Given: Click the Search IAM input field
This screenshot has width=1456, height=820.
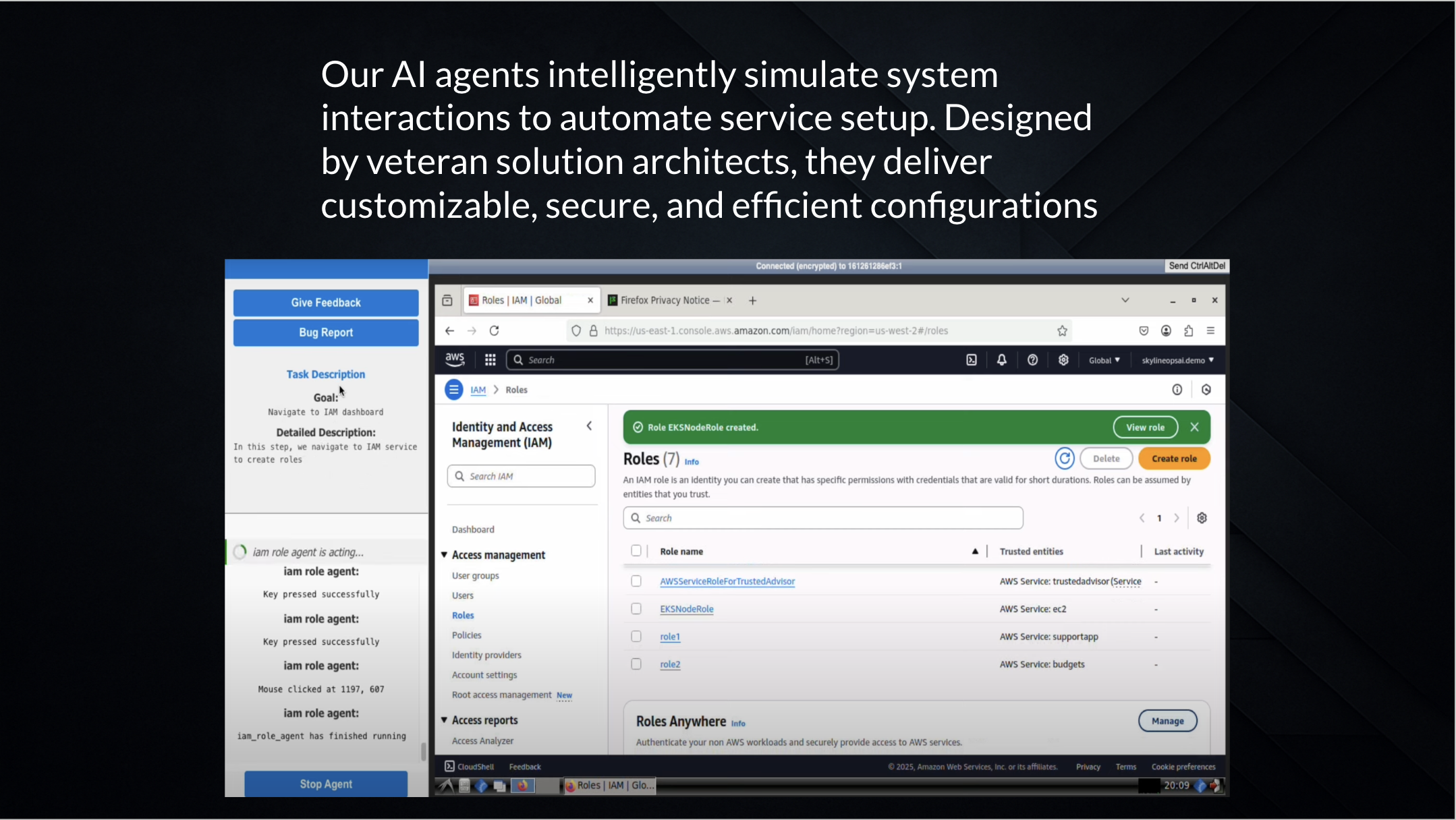Looking at the screenshot, I should (522, 476).
